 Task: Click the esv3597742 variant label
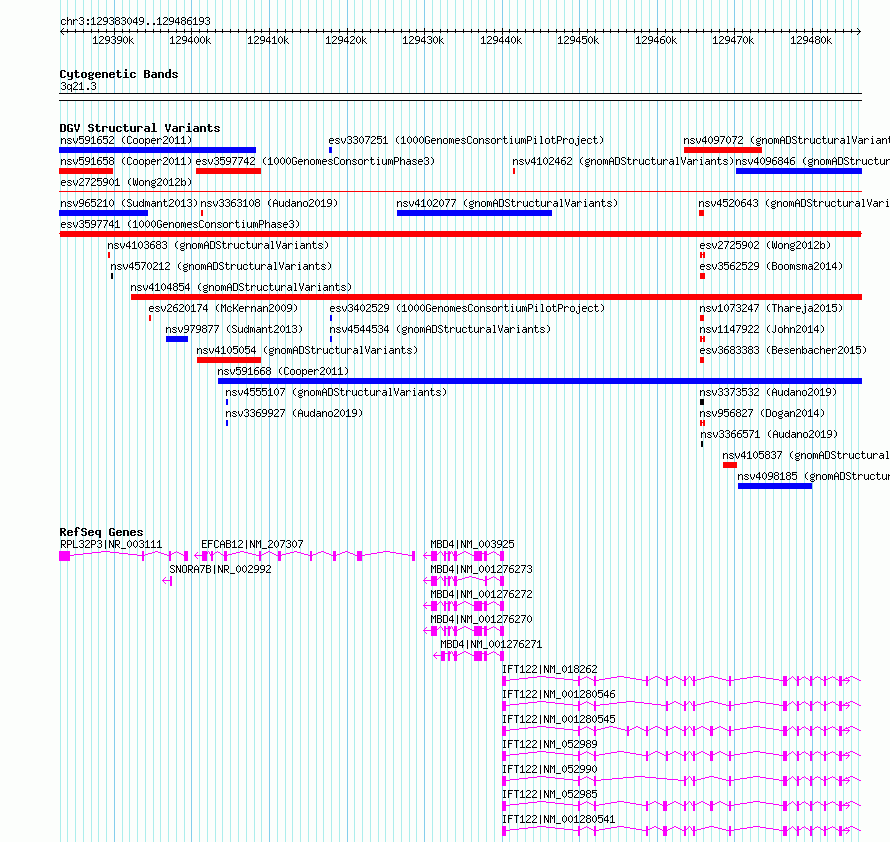(315, 161)
